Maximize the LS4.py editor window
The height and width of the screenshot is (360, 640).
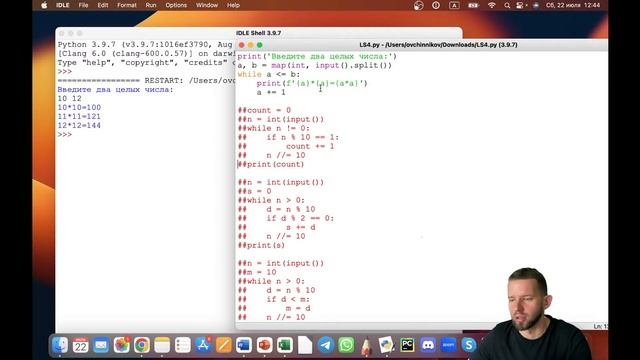[x=260, y=45]
